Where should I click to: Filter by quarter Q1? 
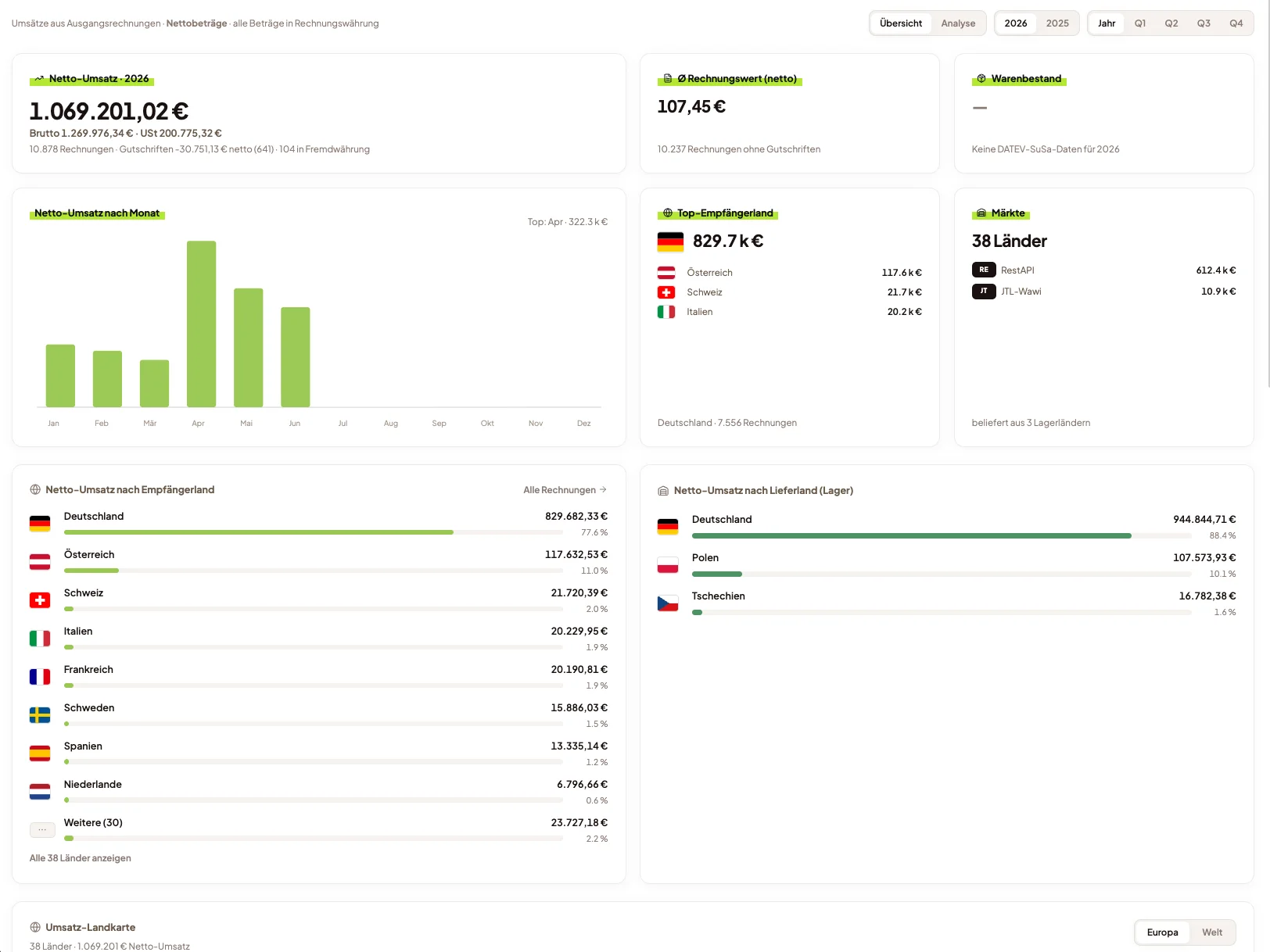click(1140, 23)
